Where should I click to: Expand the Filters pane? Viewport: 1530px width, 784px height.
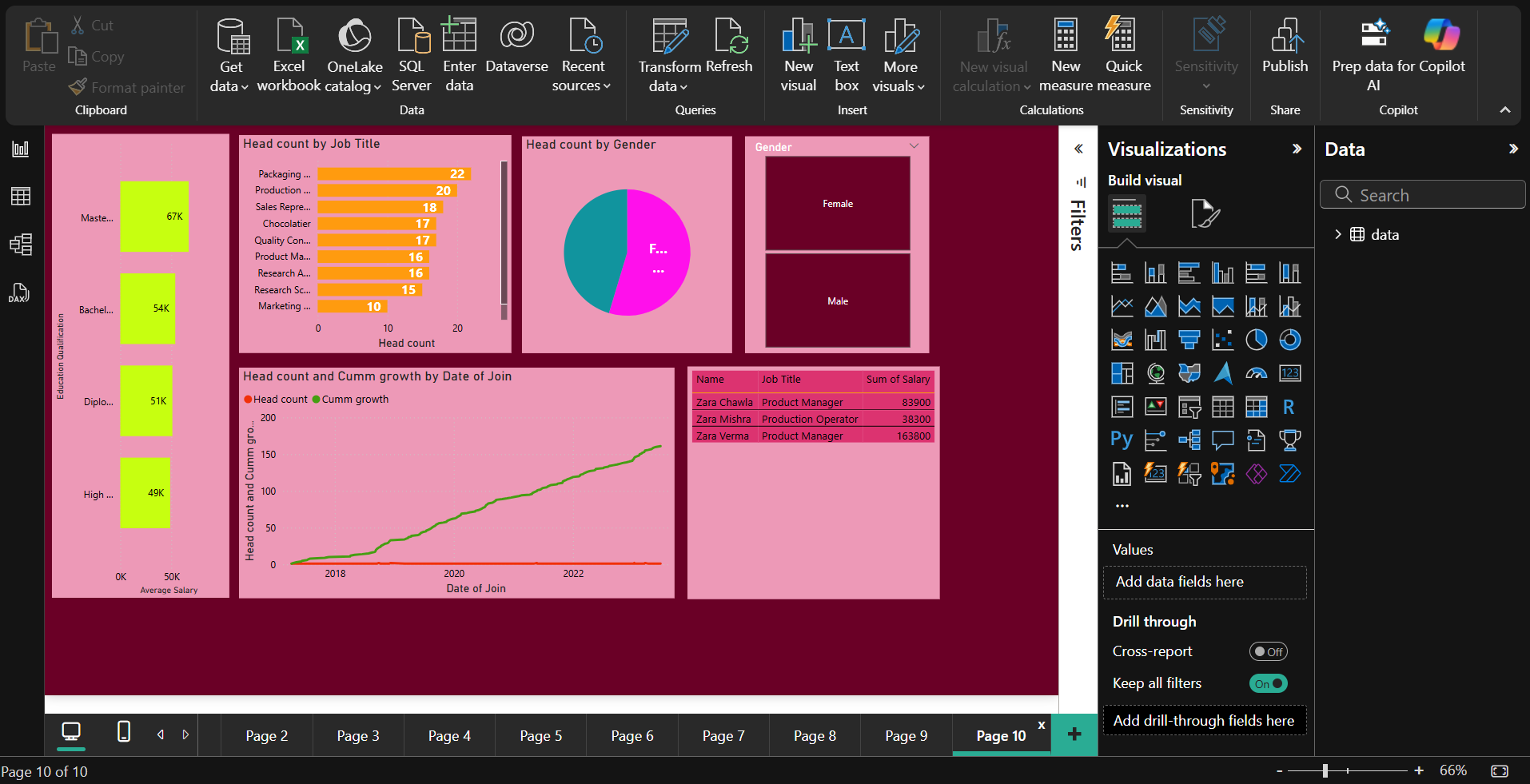pyautogui.click(x=1078, y=149)
